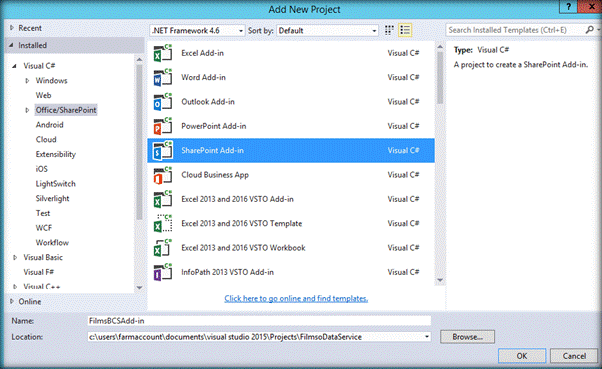Select the Windows category label

(x=51, y=81)
